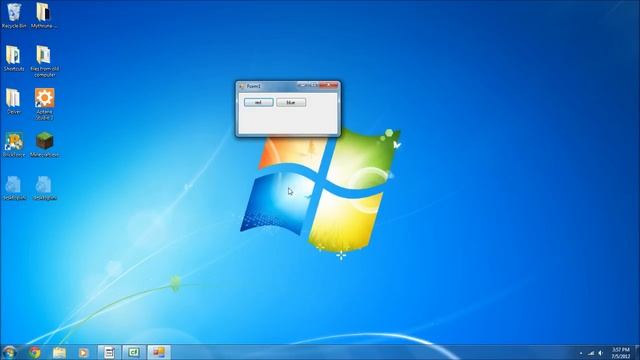640x360 pixels.
Task: Open the taskbar clock and date
Action: (621, 353)
